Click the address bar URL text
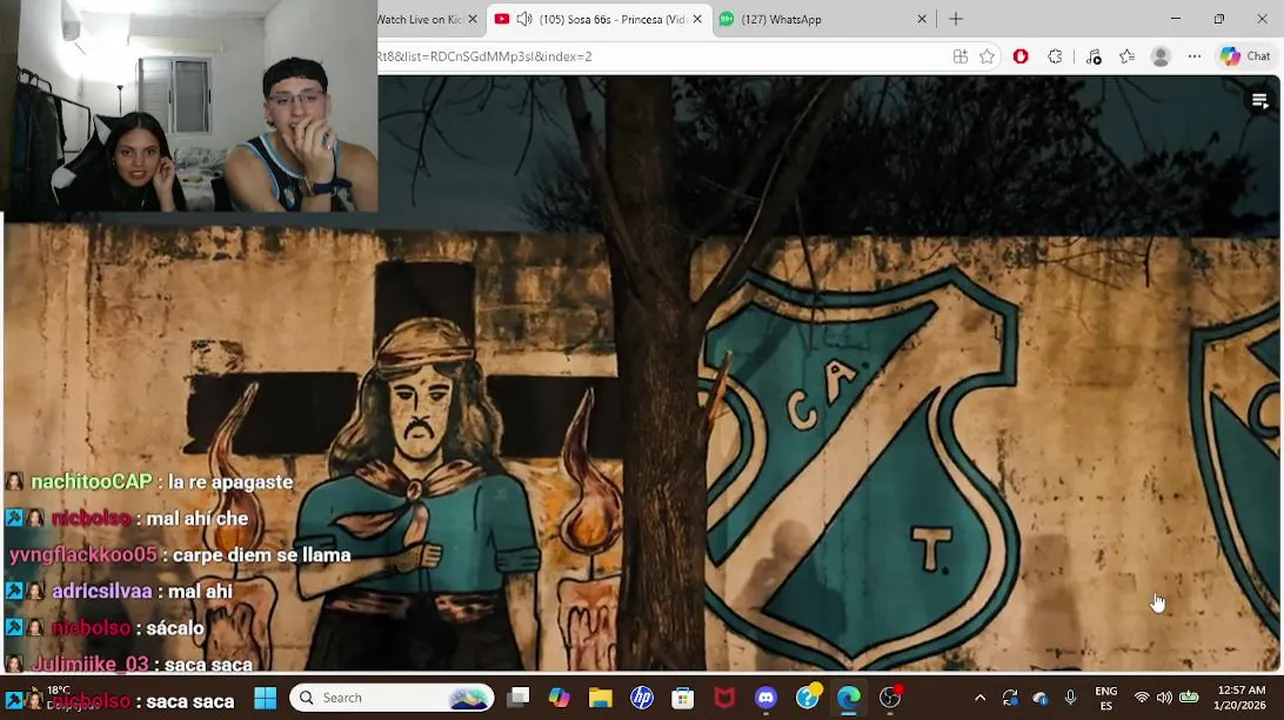The image size is (1284, 720). pos(485,57)
